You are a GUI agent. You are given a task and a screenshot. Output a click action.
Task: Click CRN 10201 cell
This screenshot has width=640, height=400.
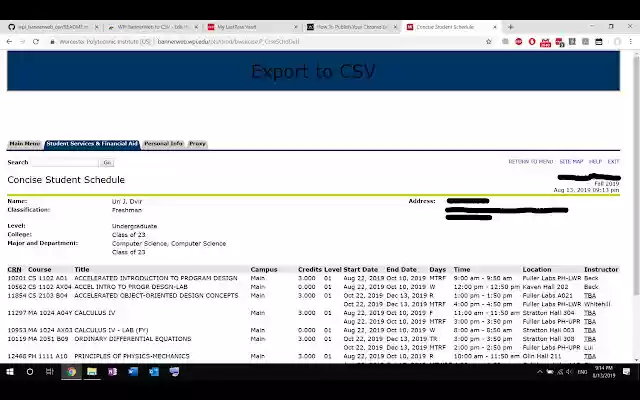[16, 278]
